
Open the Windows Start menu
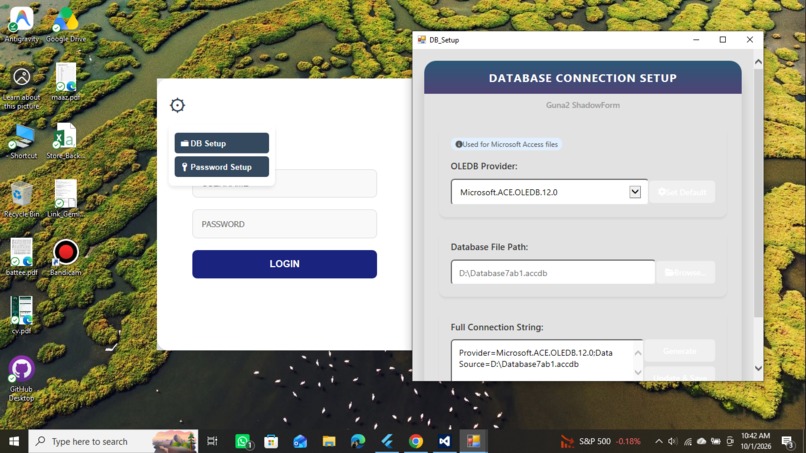tap(14, 441)
